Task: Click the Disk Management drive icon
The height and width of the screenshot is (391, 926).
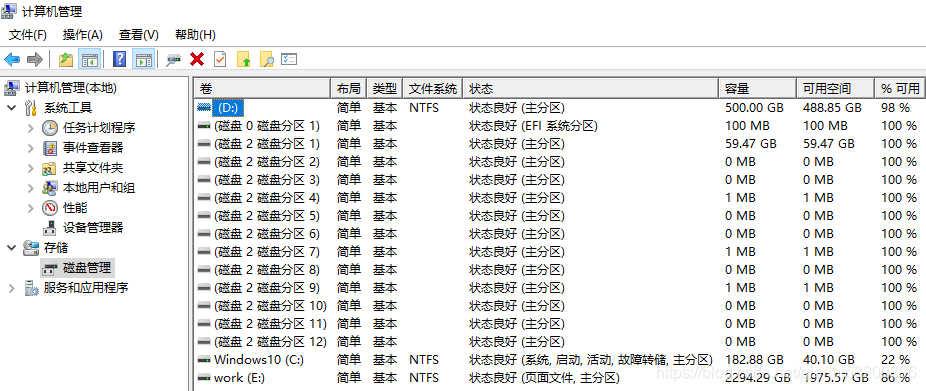Action: [x=51, y=268]
